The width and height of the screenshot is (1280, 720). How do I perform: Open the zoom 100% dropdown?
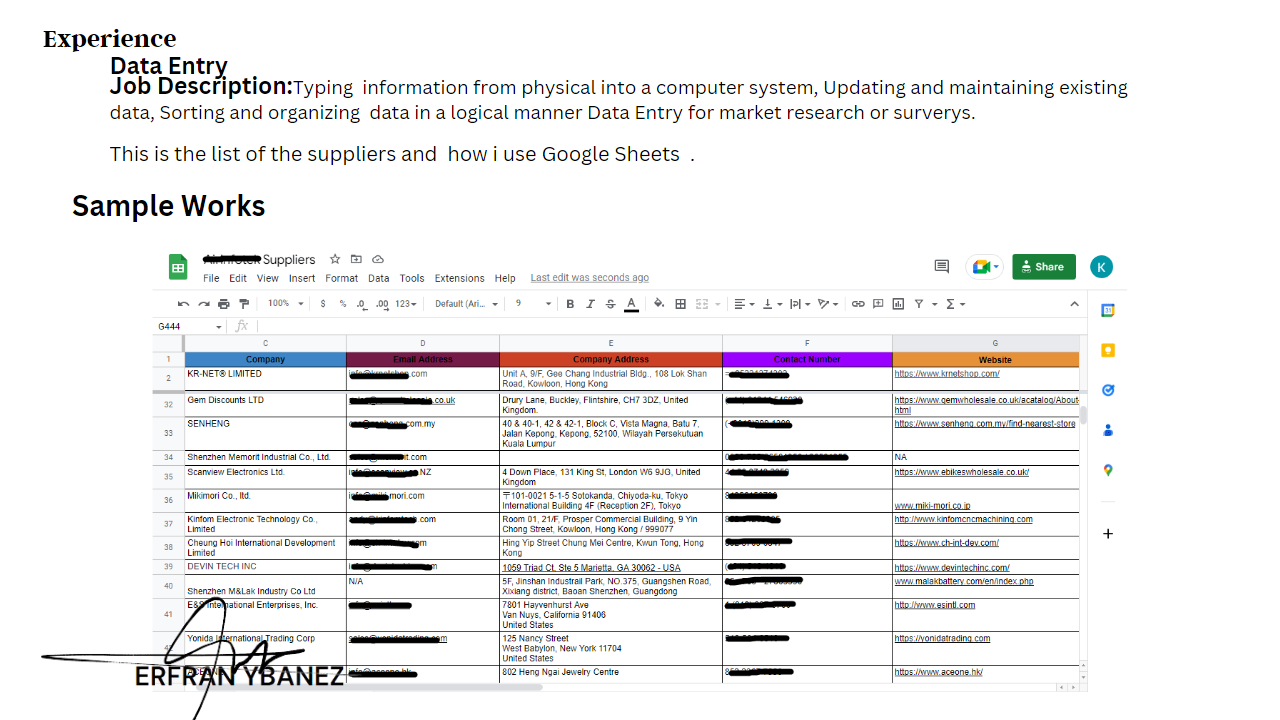285,304
